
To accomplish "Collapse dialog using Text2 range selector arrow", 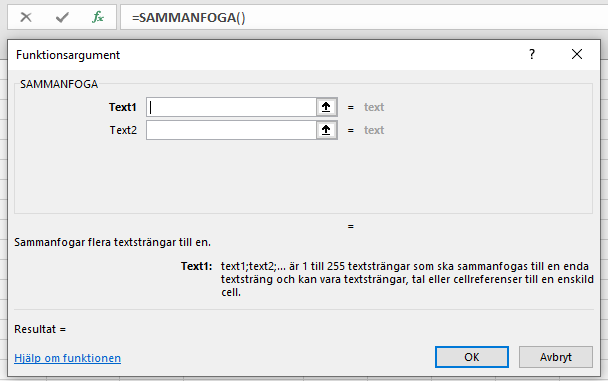I will (x=326, y=130).
